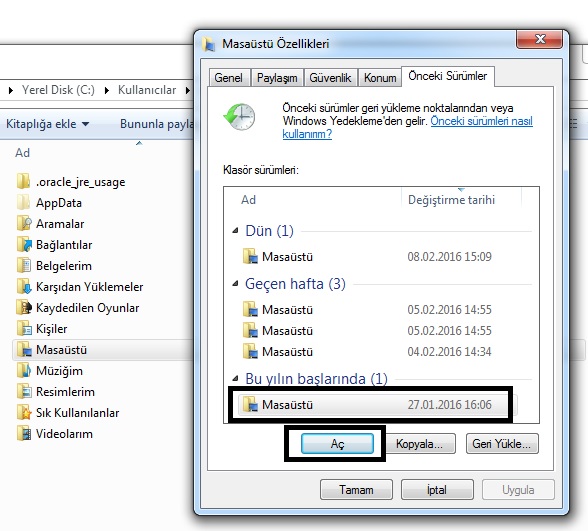Collapse the Geçen hafta (3) group
Screen dimensions: 588x531
[236, 284]
